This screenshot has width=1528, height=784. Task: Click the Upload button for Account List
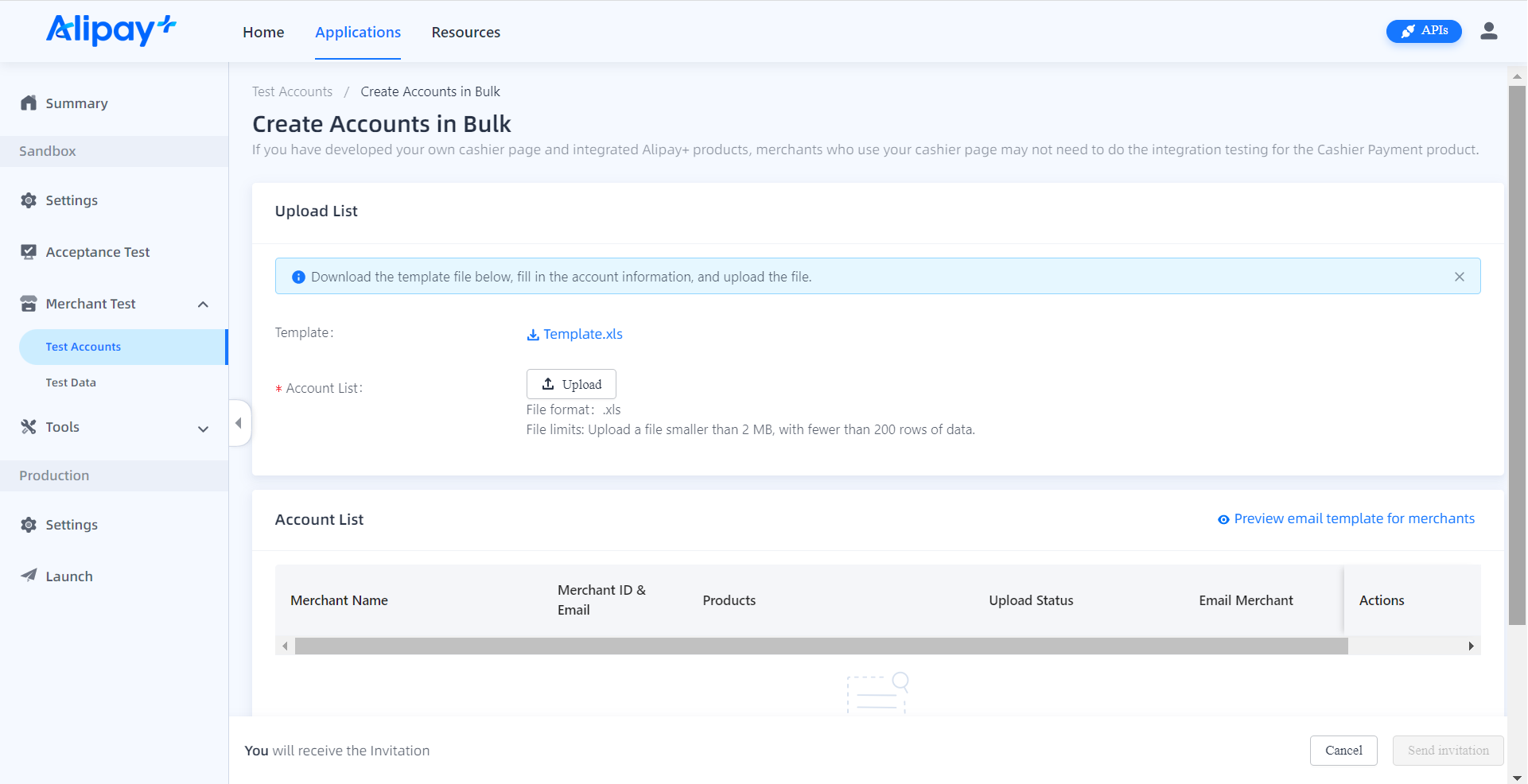571,384
